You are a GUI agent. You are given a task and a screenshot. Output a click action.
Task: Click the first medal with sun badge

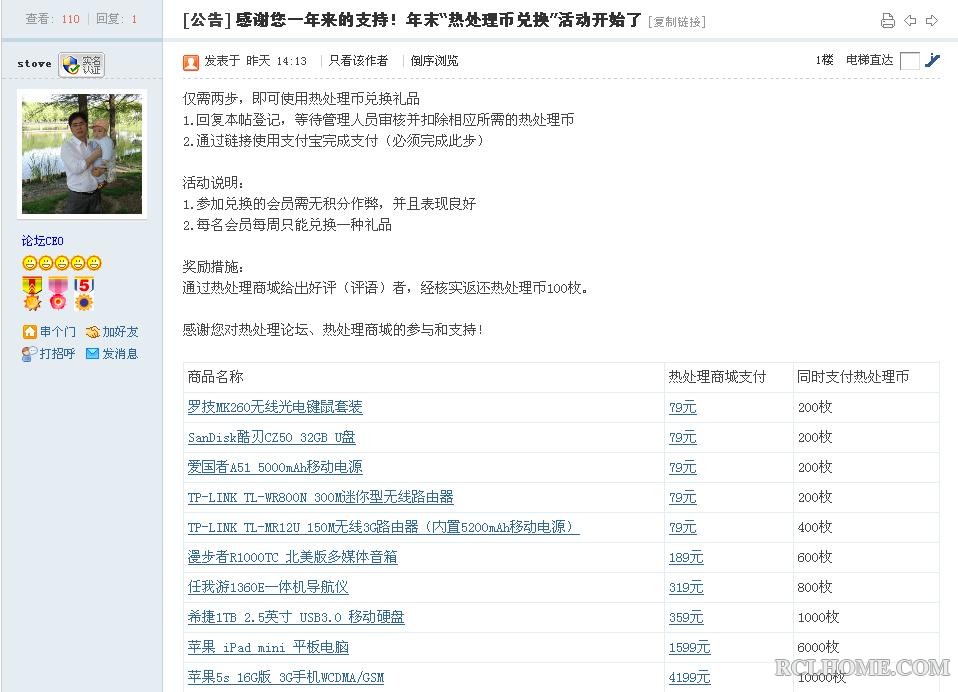(32, 293)
